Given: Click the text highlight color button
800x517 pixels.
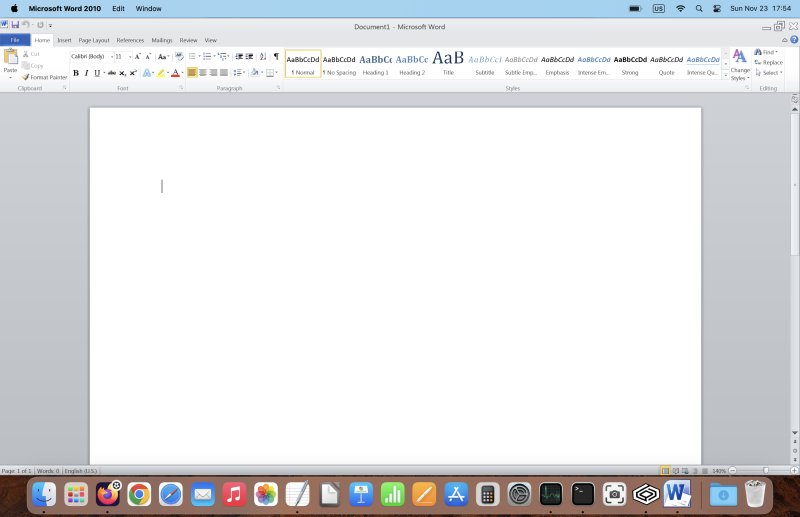Looking at the screenshot, I should coord(160,73).
